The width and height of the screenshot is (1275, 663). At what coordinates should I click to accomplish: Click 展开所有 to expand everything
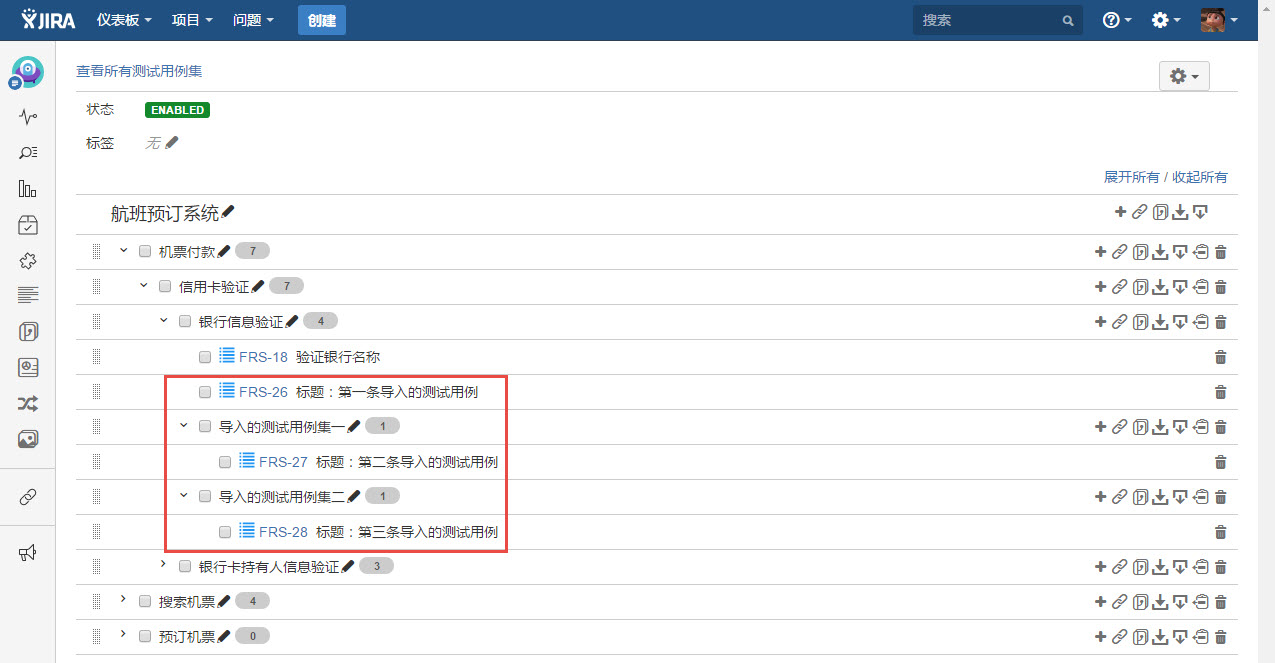point(1131,177)
